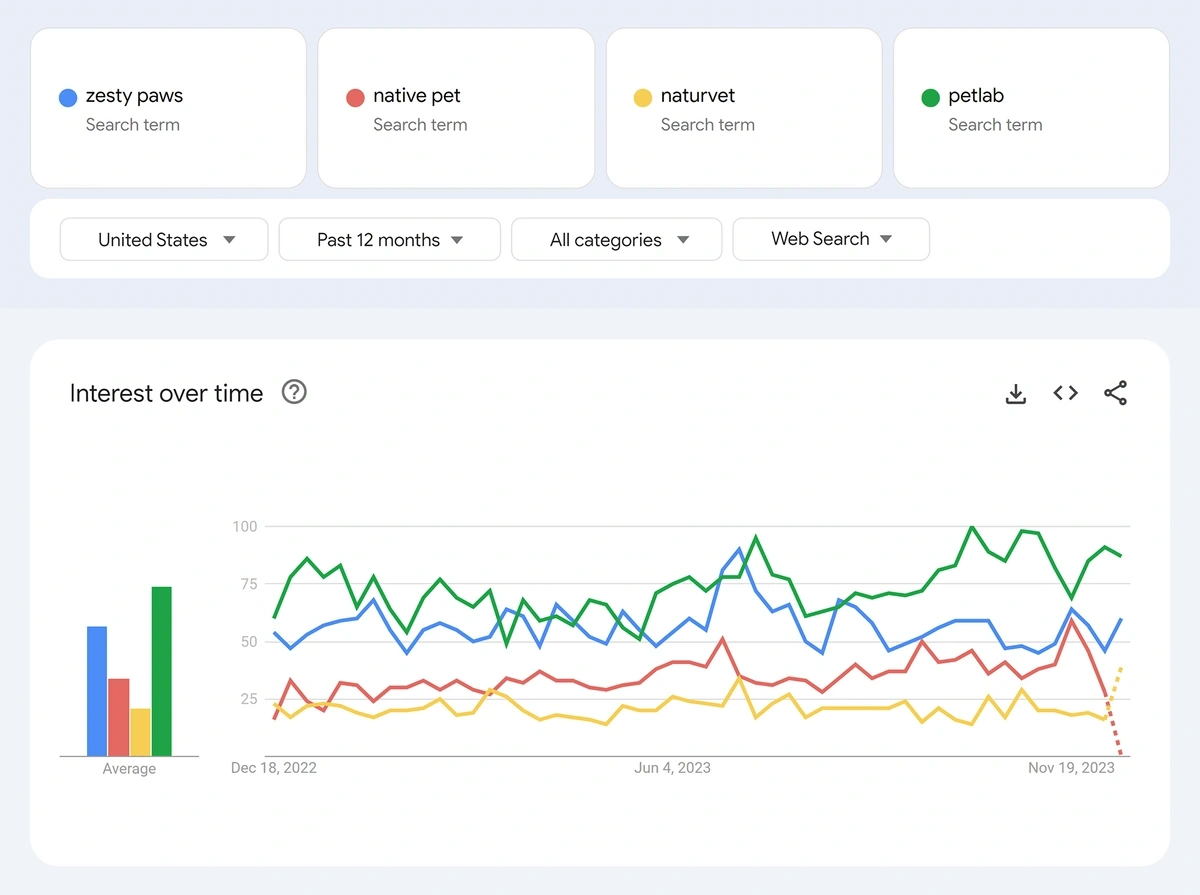Click the blue zesty paws color dot
1200x895 pixels.
tap(68, 98)
